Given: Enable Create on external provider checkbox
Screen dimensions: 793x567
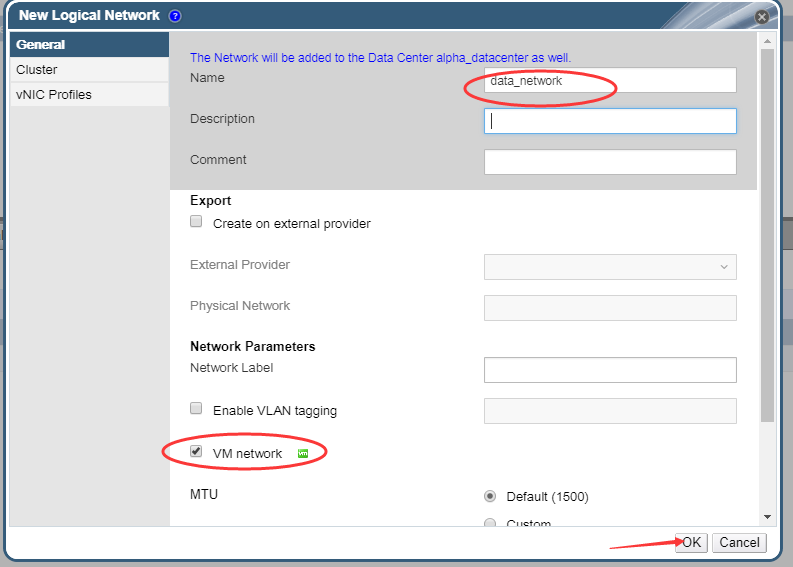Looking at the screenshot, I should pyautogui.click(x=196, y=222).
